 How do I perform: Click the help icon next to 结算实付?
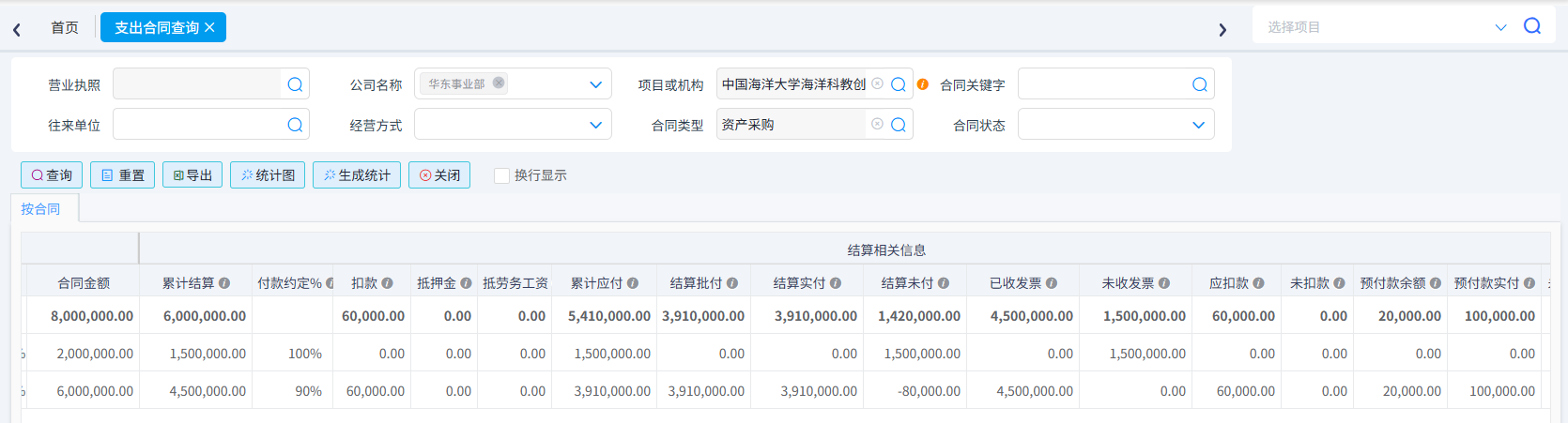[836, 283]
